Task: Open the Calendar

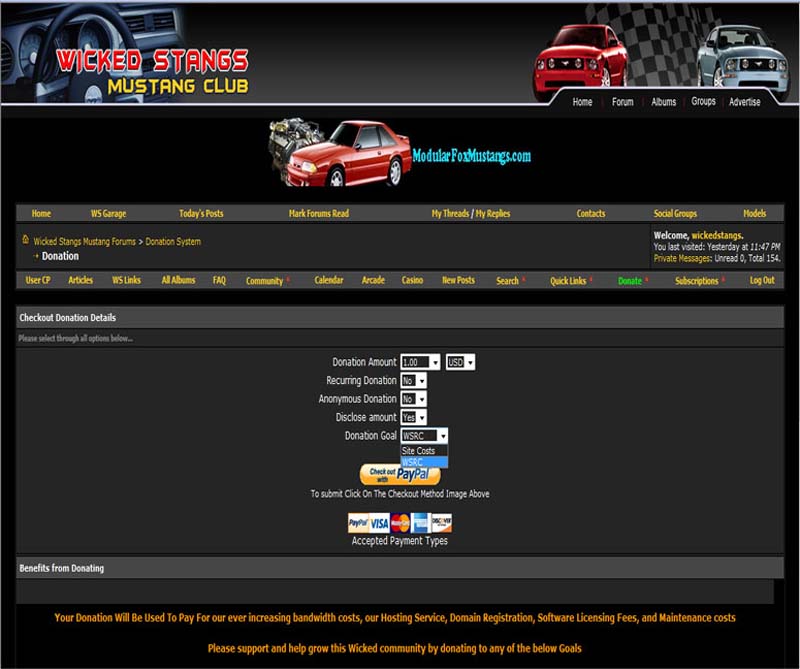Action: (x=329, y=280)
